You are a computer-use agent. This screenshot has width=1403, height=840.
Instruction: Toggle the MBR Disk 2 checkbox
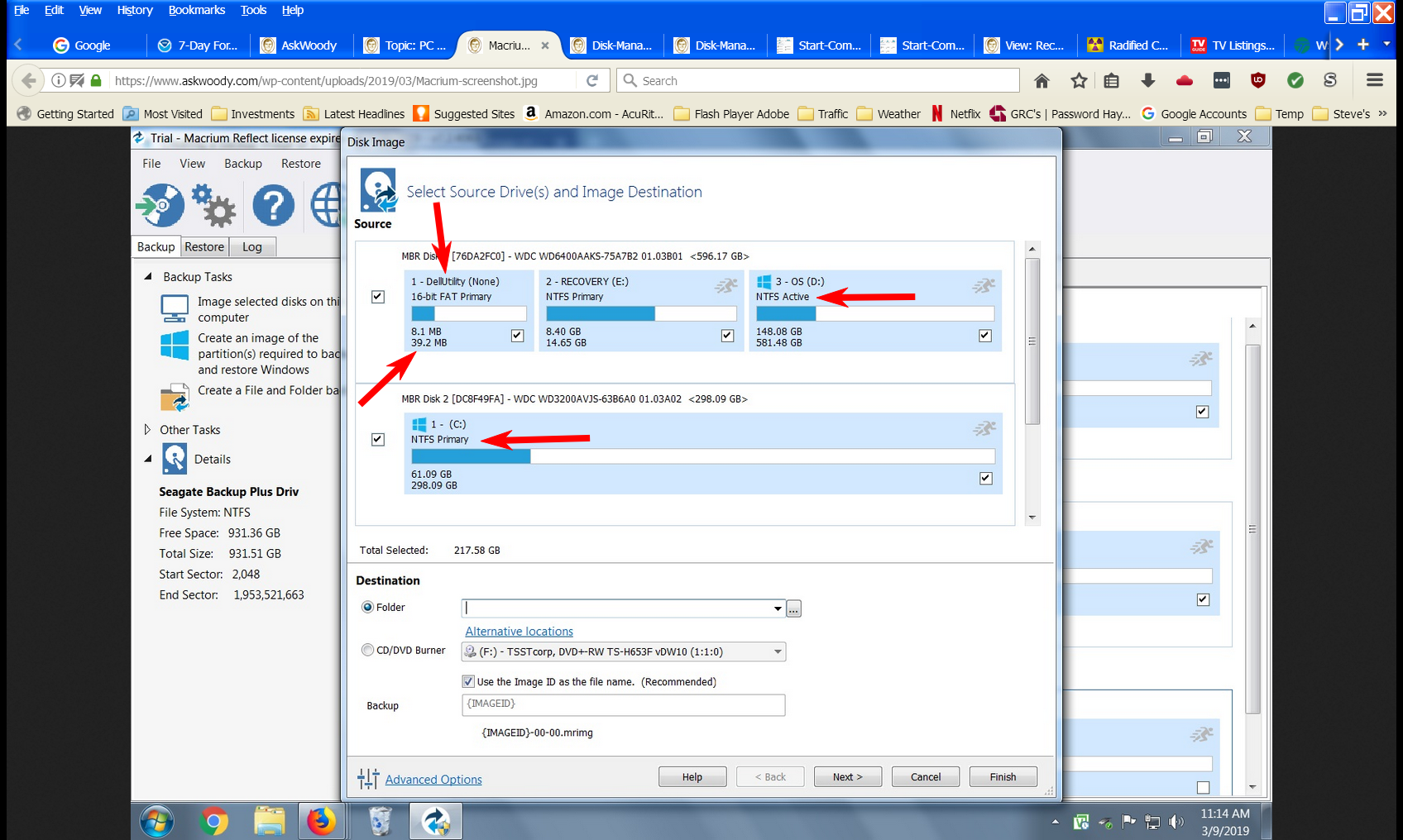pos(378,439)
